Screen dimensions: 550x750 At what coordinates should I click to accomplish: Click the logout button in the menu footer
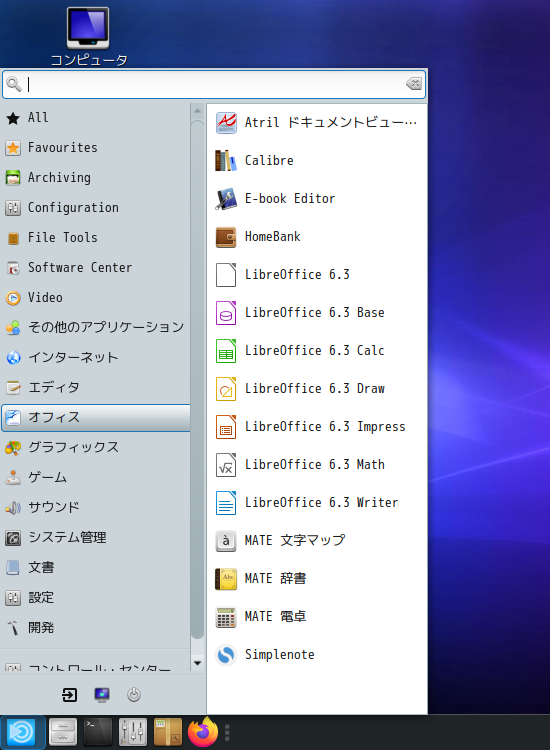click(x=70, y=695)
